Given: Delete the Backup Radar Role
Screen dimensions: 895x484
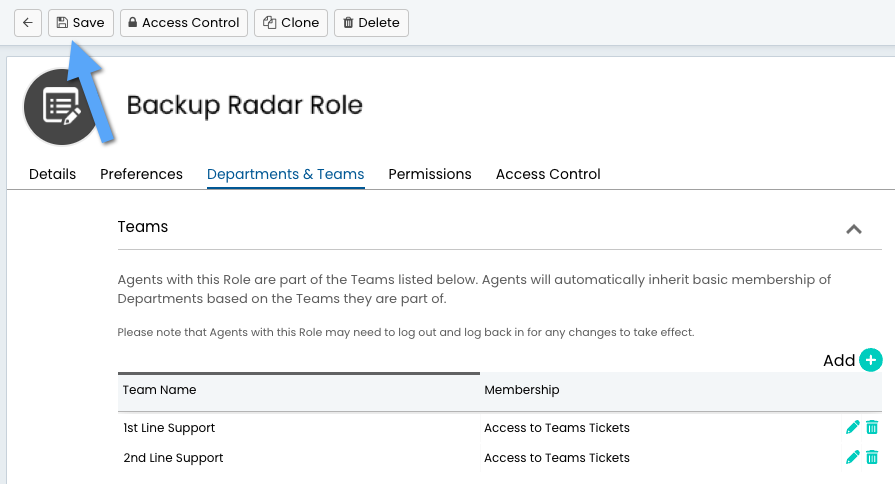Looking at the screenshot, I should pyautogui.click(x=371, y=23).
